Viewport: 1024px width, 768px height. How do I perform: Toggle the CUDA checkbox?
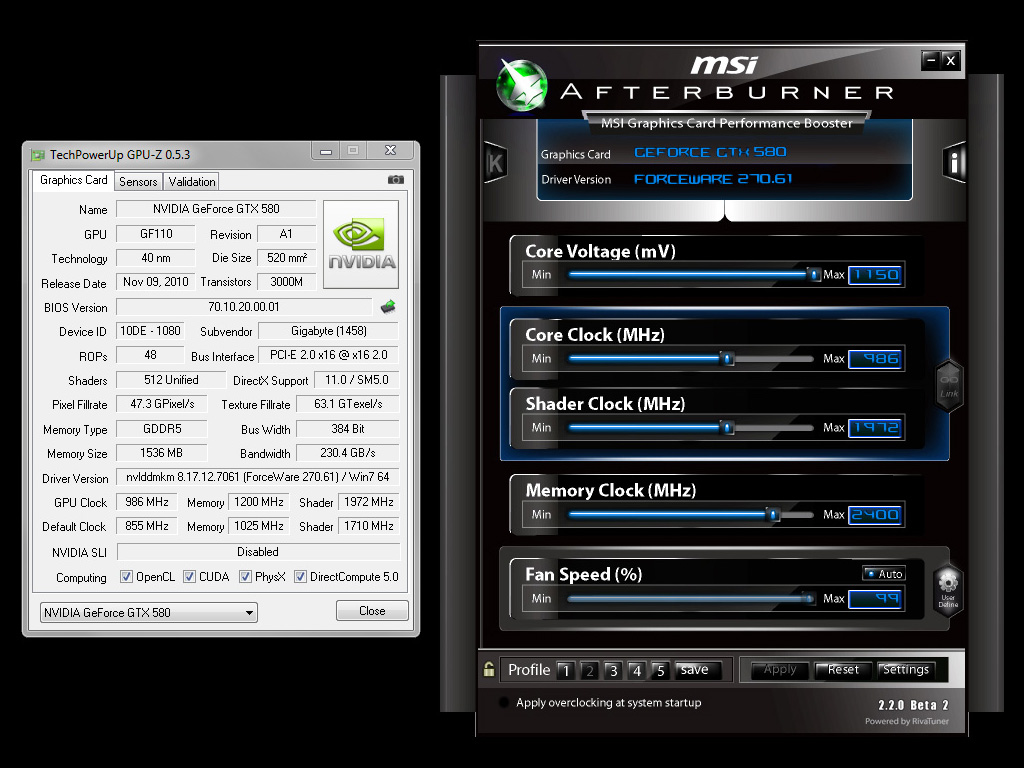(189, 577)
